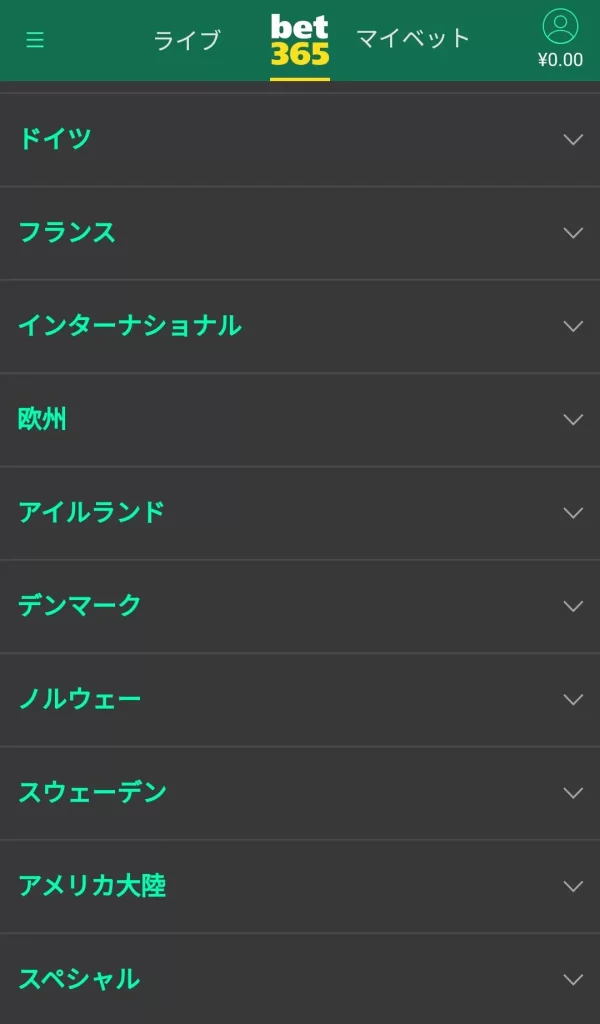The image size is (600, 1024).
Task: Open the アメリカ大陸 category label
Action: pyautogui.click(x=92, y=886)
